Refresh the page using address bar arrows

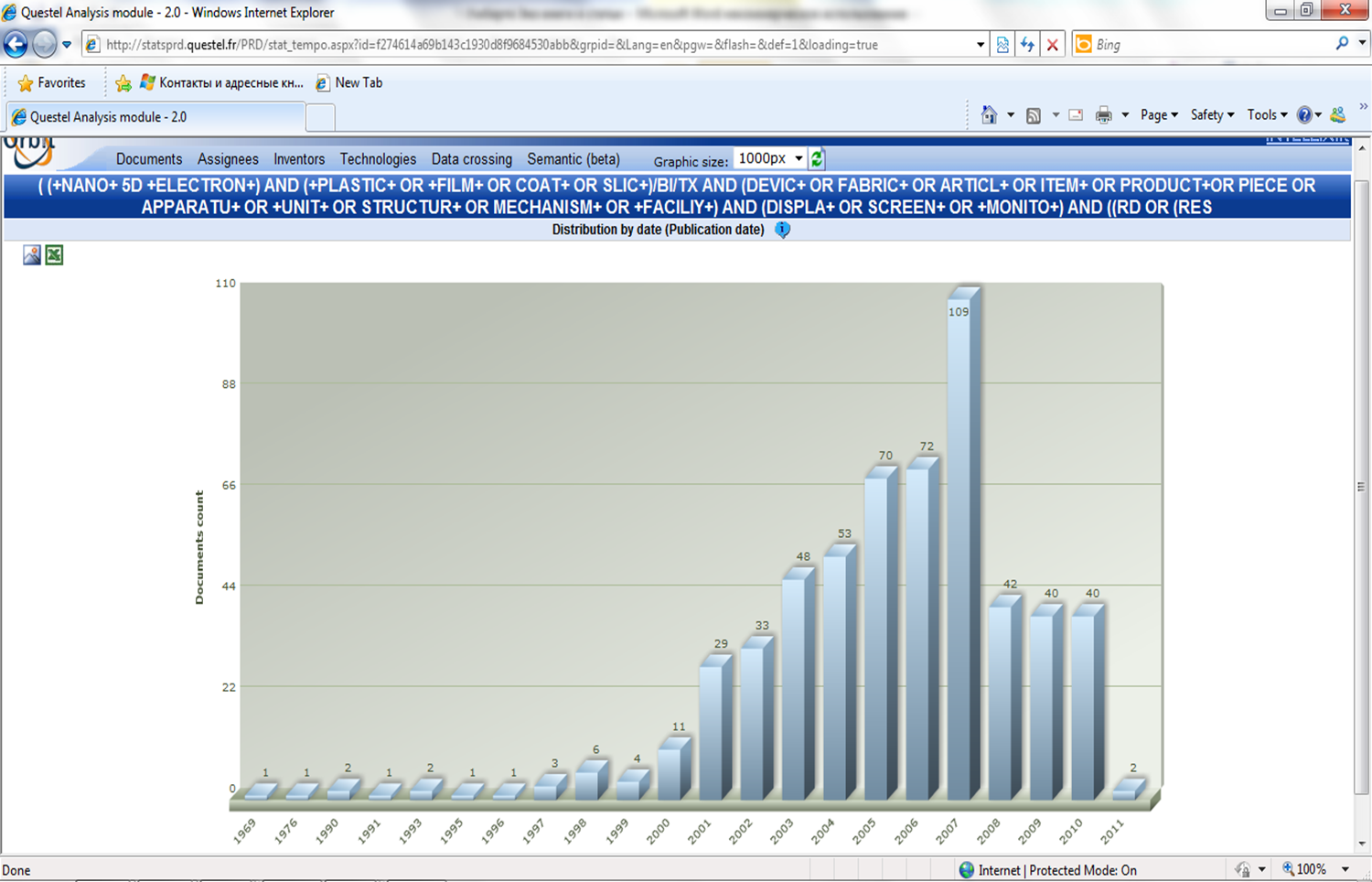click(1027, 44)
